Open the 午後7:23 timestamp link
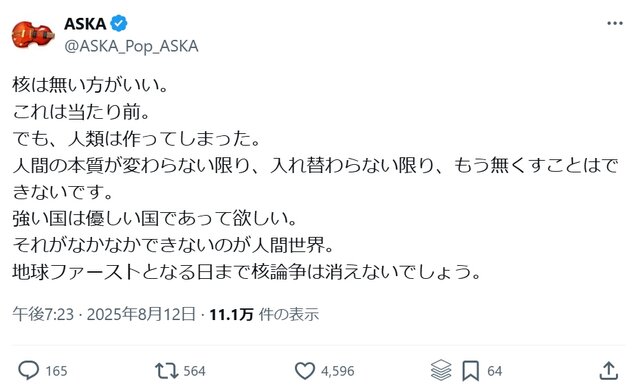 coord(43,315)
